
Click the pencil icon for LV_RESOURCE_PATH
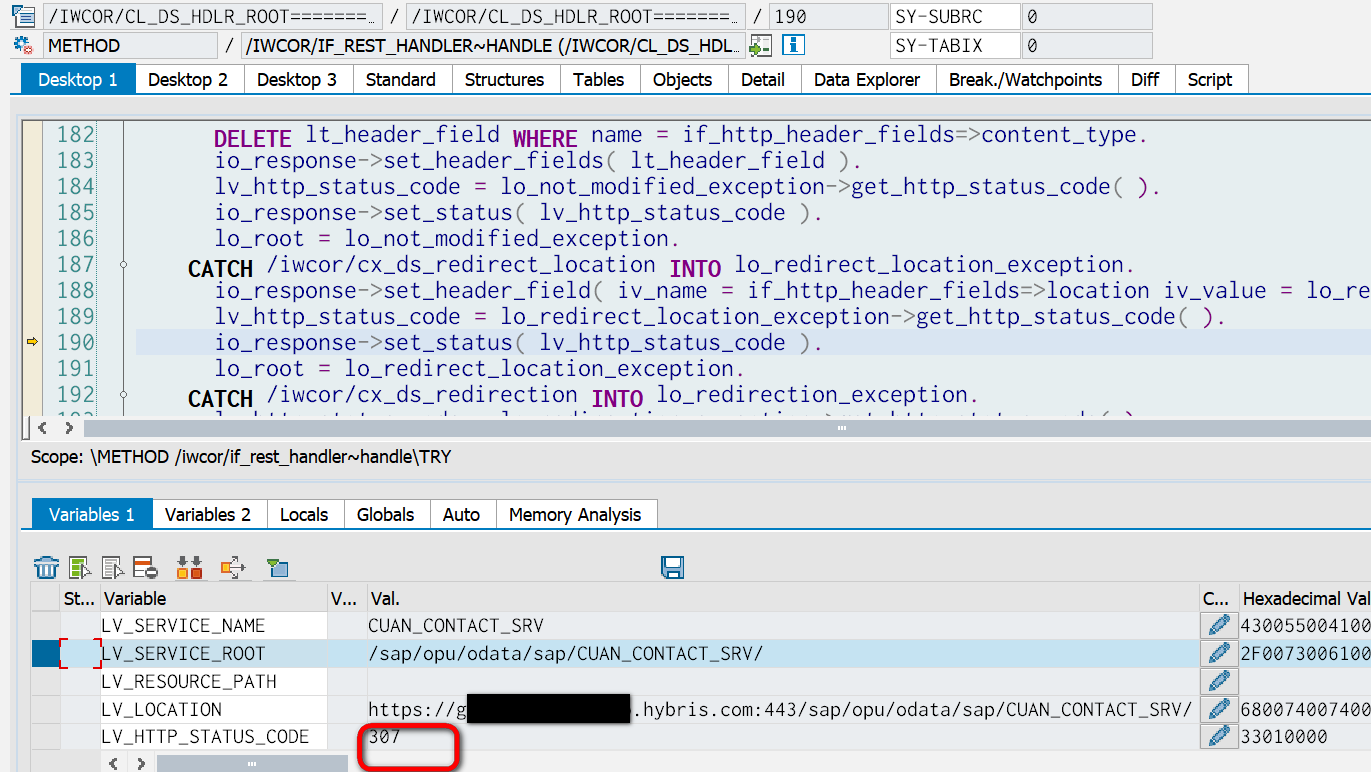click(1218, 682)
